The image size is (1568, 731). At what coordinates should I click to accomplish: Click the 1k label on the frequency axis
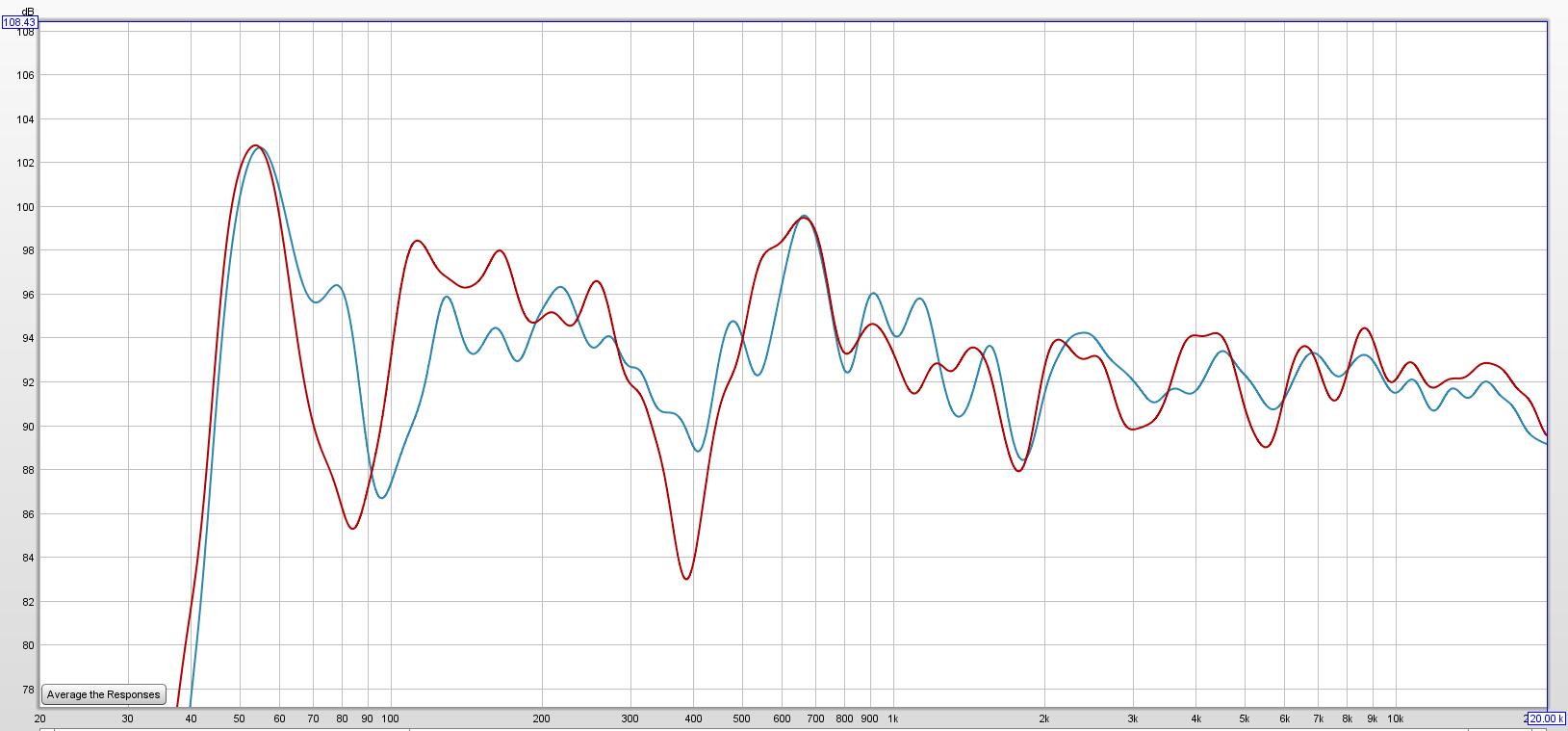[x=893, y=718]
